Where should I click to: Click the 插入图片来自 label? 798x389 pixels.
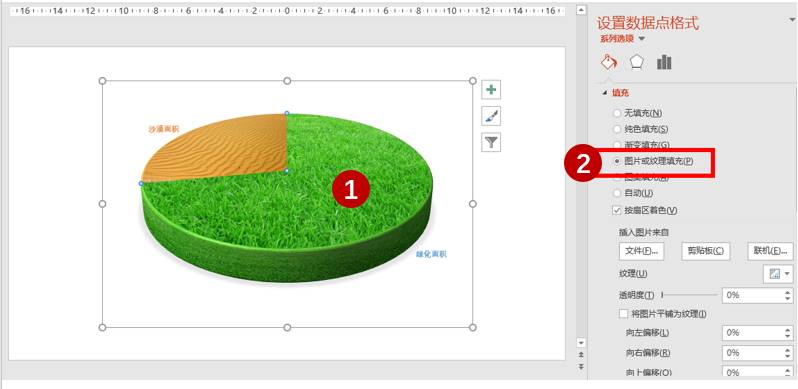(644, 233)
